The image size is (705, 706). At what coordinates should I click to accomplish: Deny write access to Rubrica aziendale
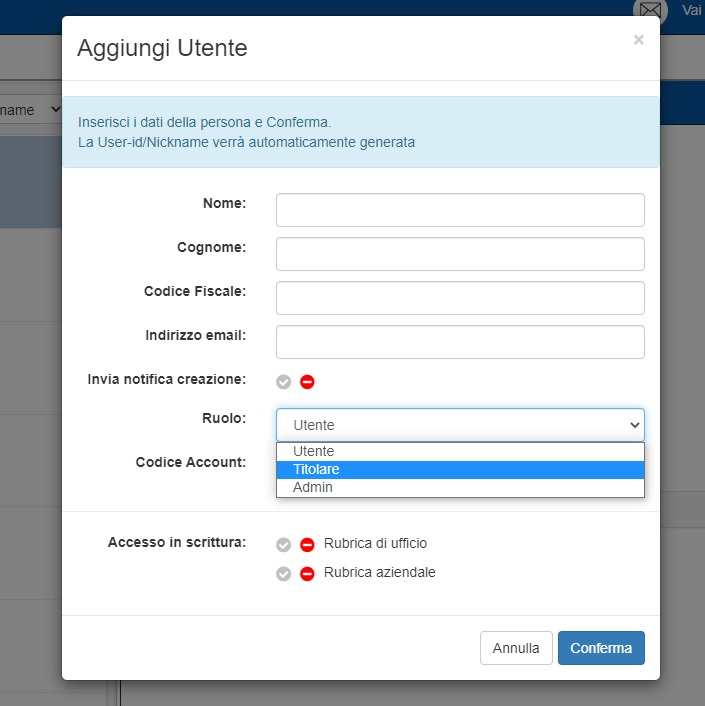[x=307, y=574]
